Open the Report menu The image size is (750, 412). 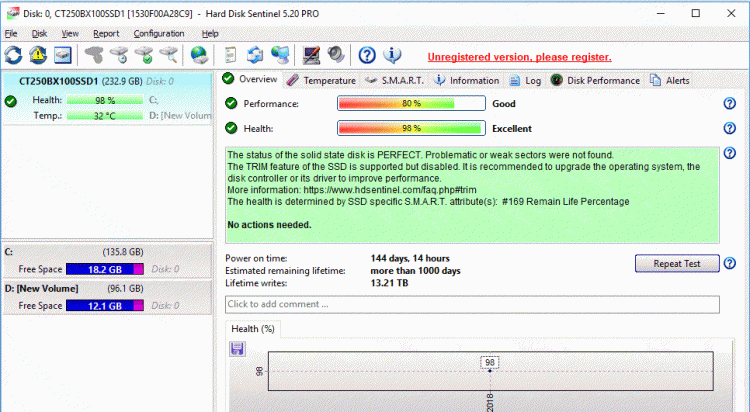[106, 33]
